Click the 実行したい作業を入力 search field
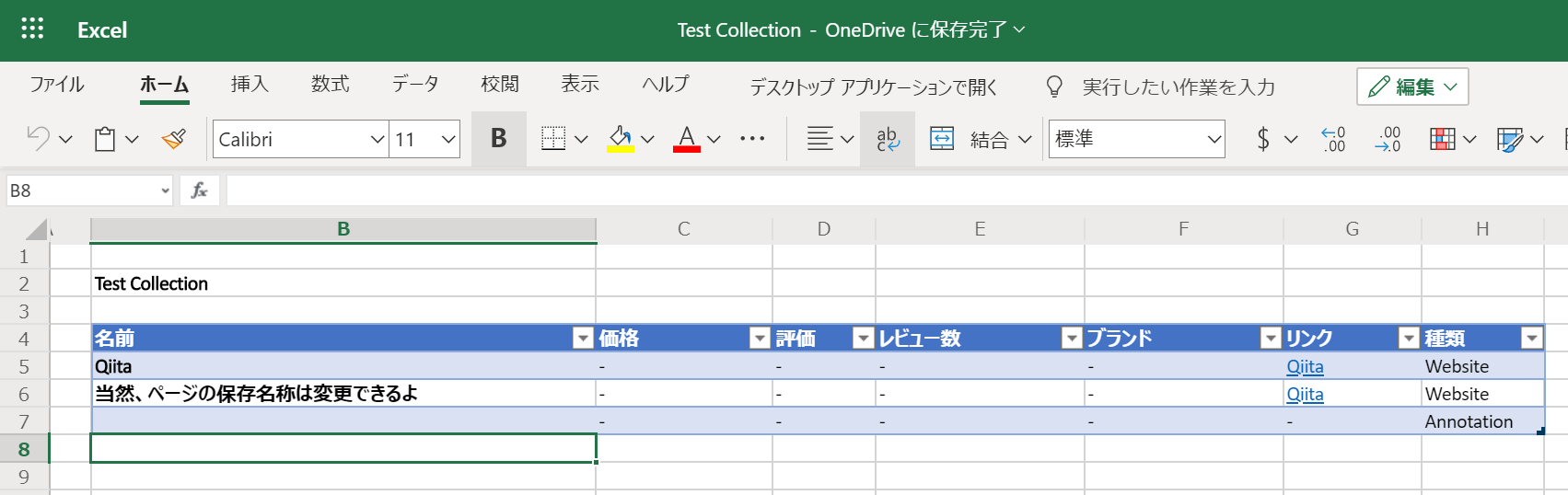Screen dimensions: 1568x495 click(x=1179, y=87)
